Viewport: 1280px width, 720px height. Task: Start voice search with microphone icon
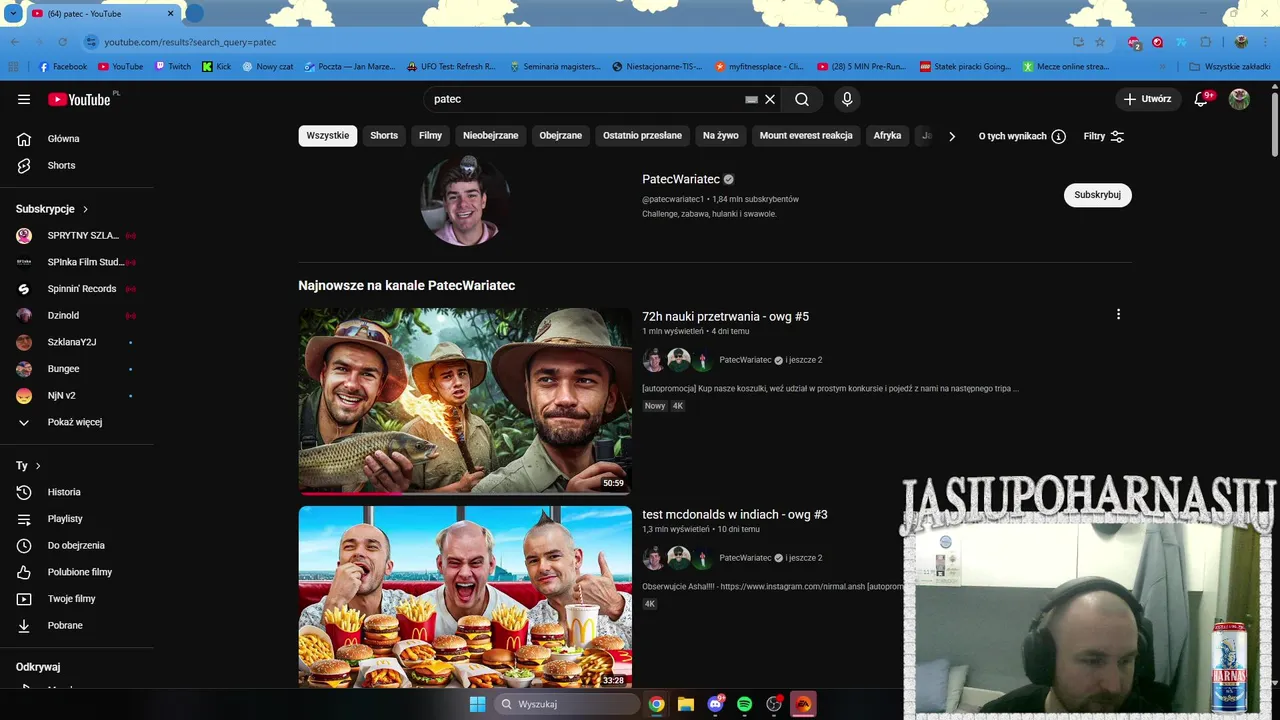[x=847, y=99]
